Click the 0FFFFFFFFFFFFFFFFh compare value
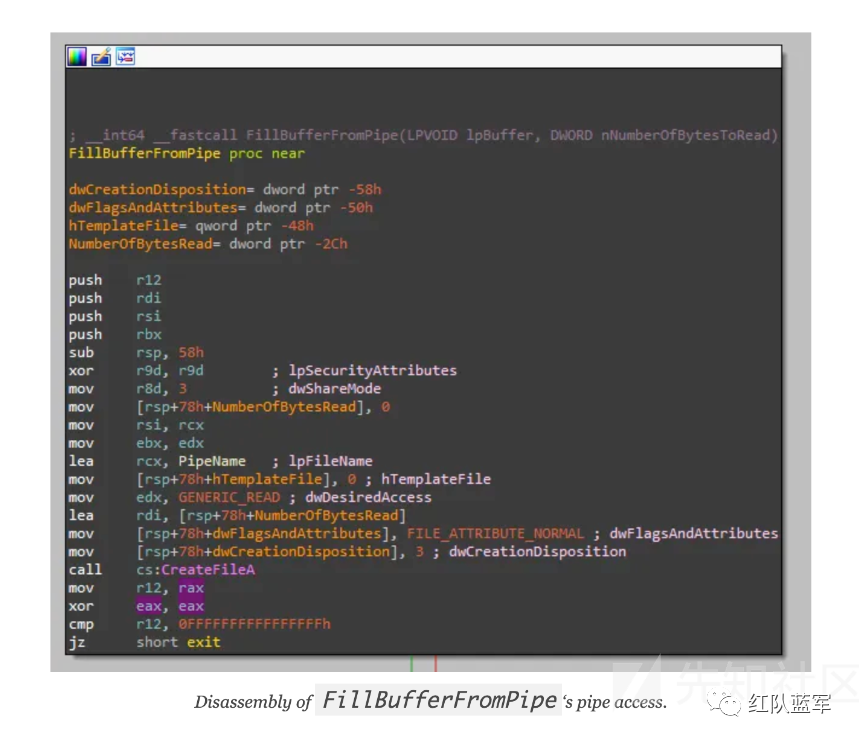 click(254, 624)
